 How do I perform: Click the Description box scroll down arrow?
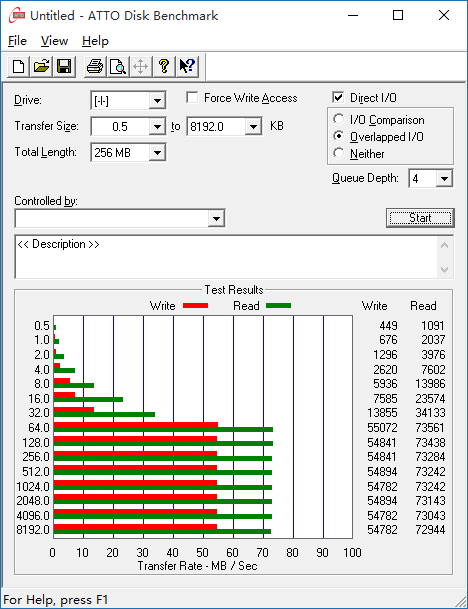pyautogui.click(x=444, y=270)
